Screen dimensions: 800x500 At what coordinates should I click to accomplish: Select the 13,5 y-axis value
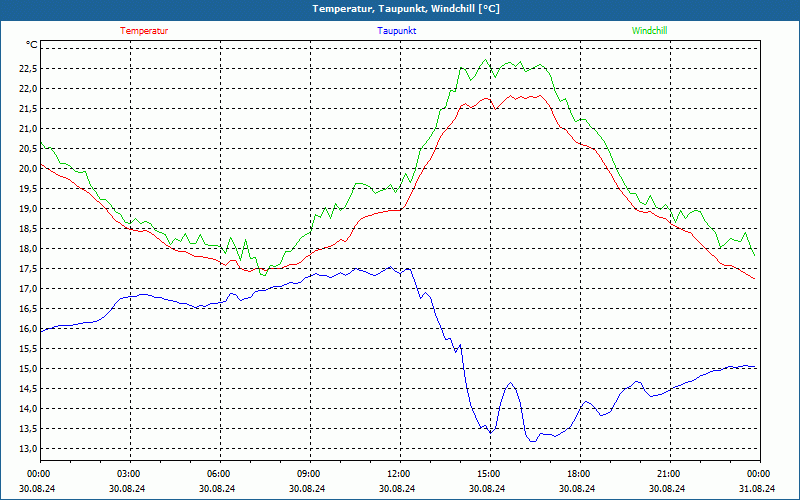(x=28, y=429)
